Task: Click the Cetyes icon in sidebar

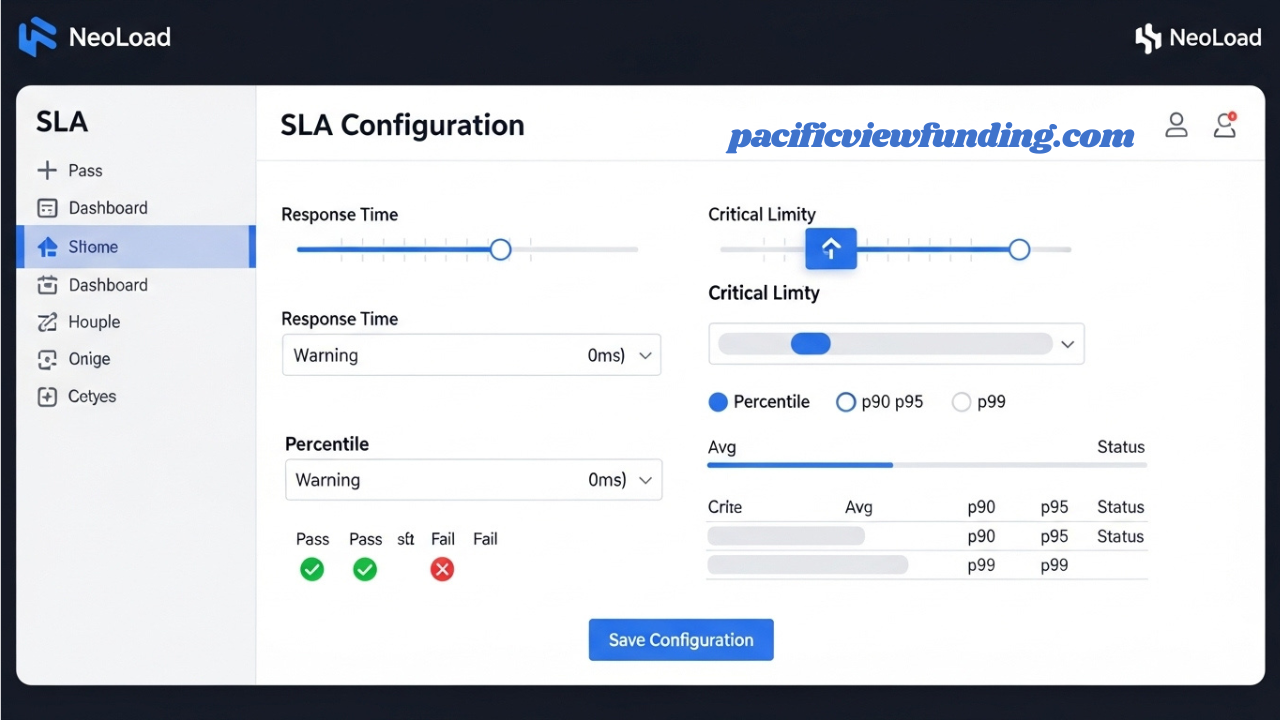Action: [x=48, y=396]
